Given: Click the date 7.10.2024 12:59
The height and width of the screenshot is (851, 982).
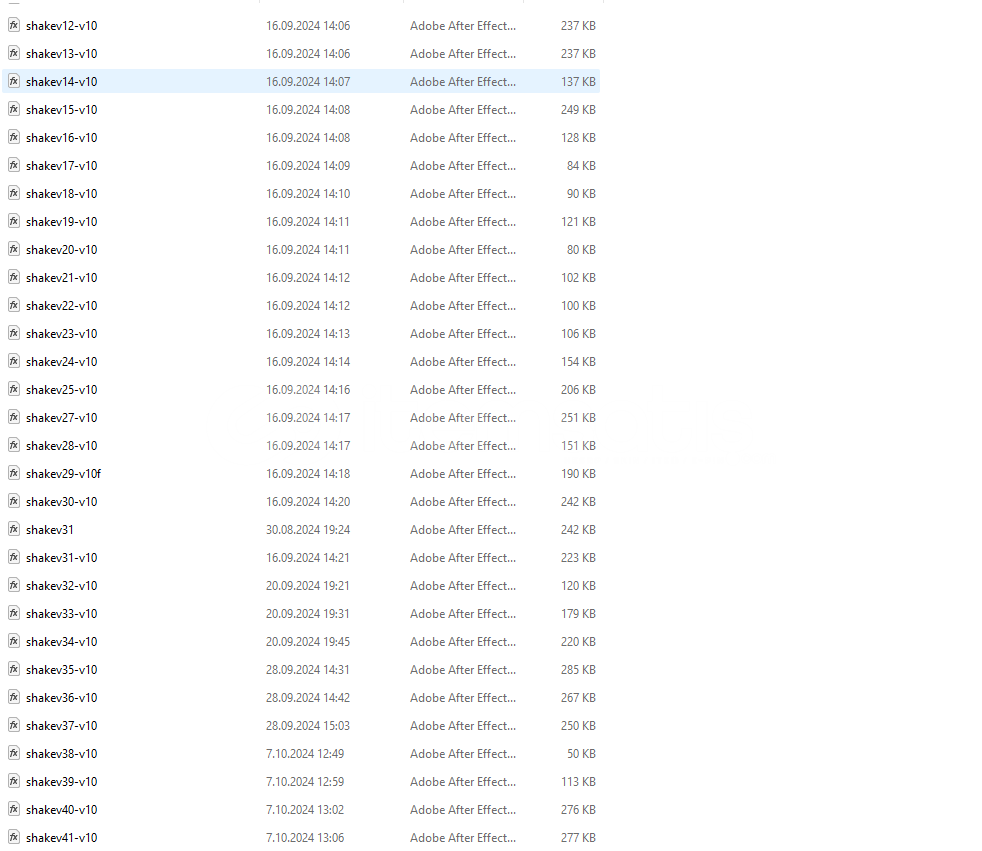Looking at the screenshot, I should (x=304, y=781).
